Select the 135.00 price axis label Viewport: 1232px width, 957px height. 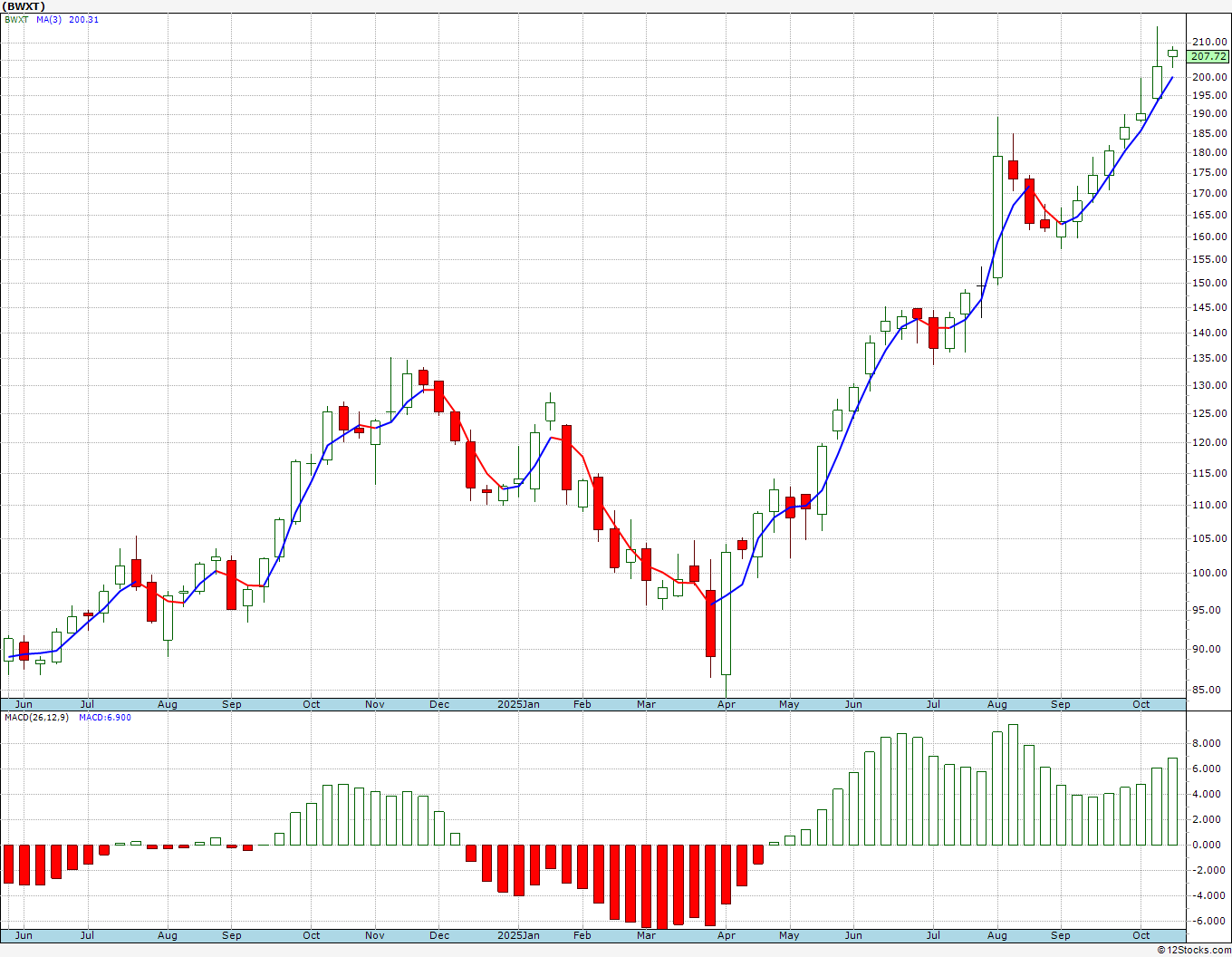[x=1209, y=358]
